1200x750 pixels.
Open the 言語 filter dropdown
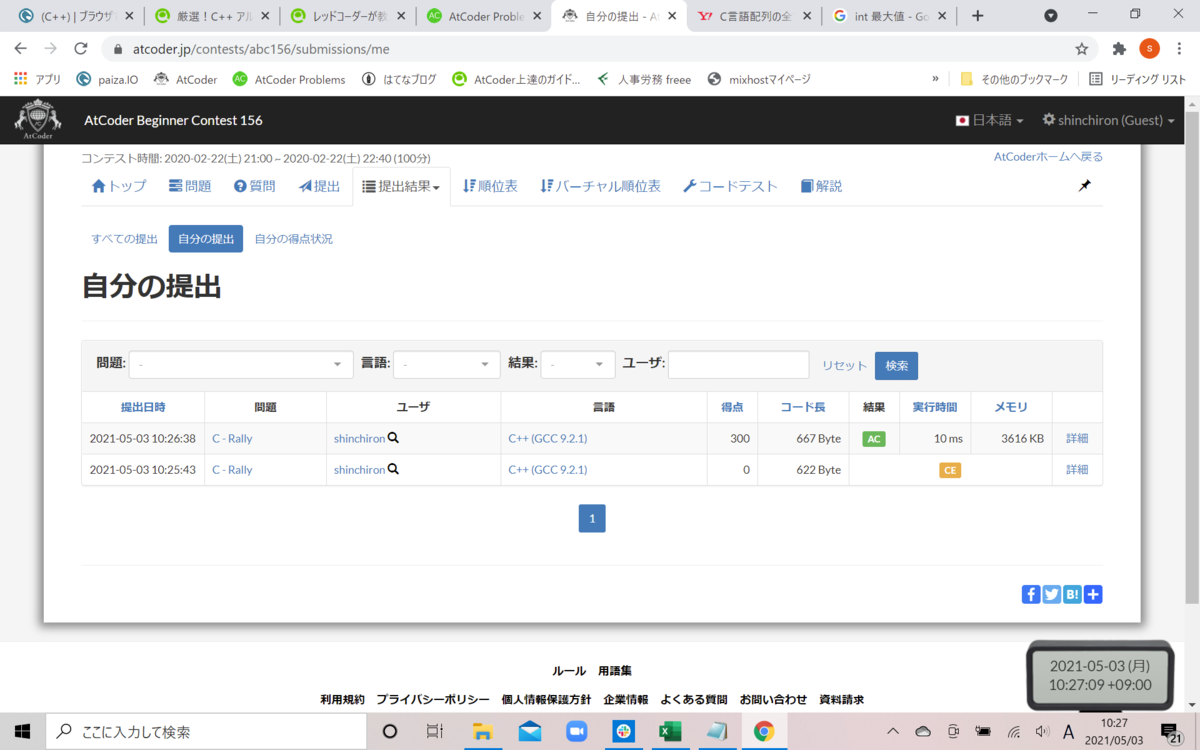point(446,364)
